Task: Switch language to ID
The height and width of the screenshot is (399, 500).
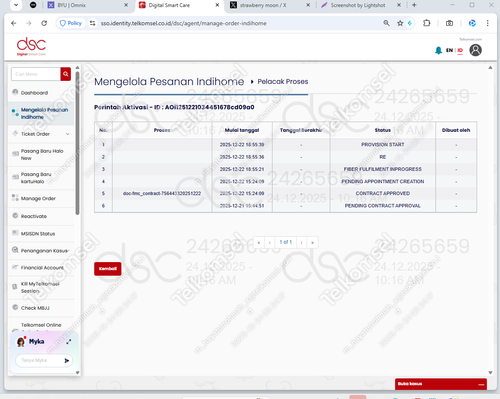Action: pos(460,50)
